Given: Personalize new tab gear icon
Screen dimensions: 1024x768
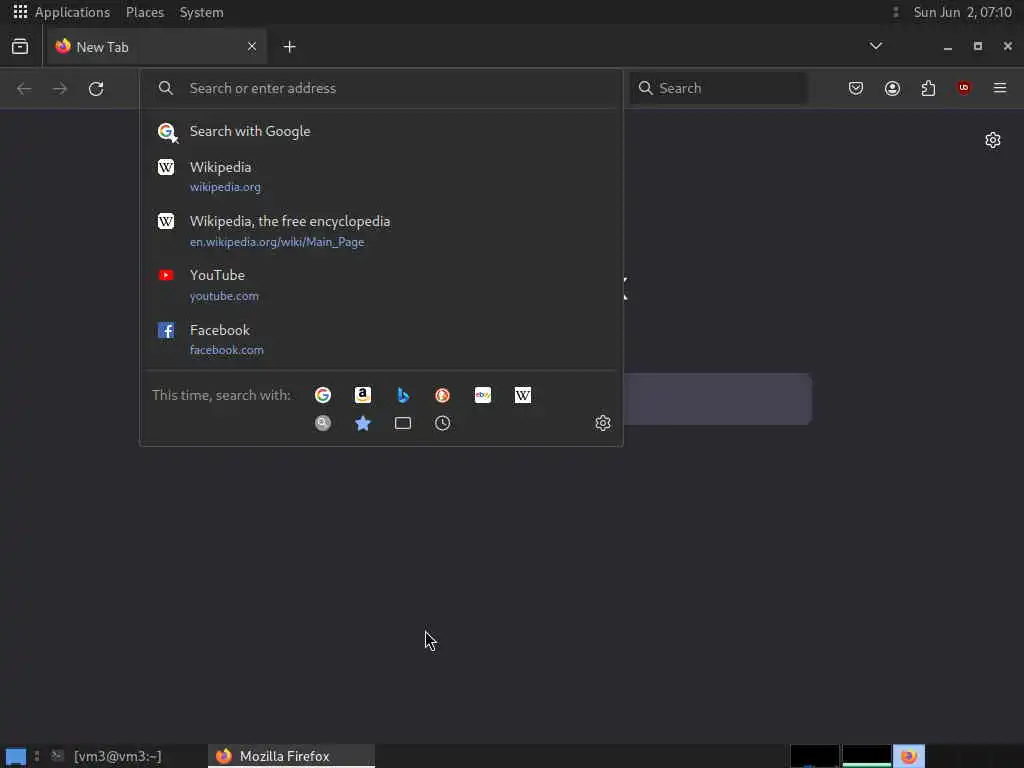Looking at the screenshot, I should [x=993, y=140].
